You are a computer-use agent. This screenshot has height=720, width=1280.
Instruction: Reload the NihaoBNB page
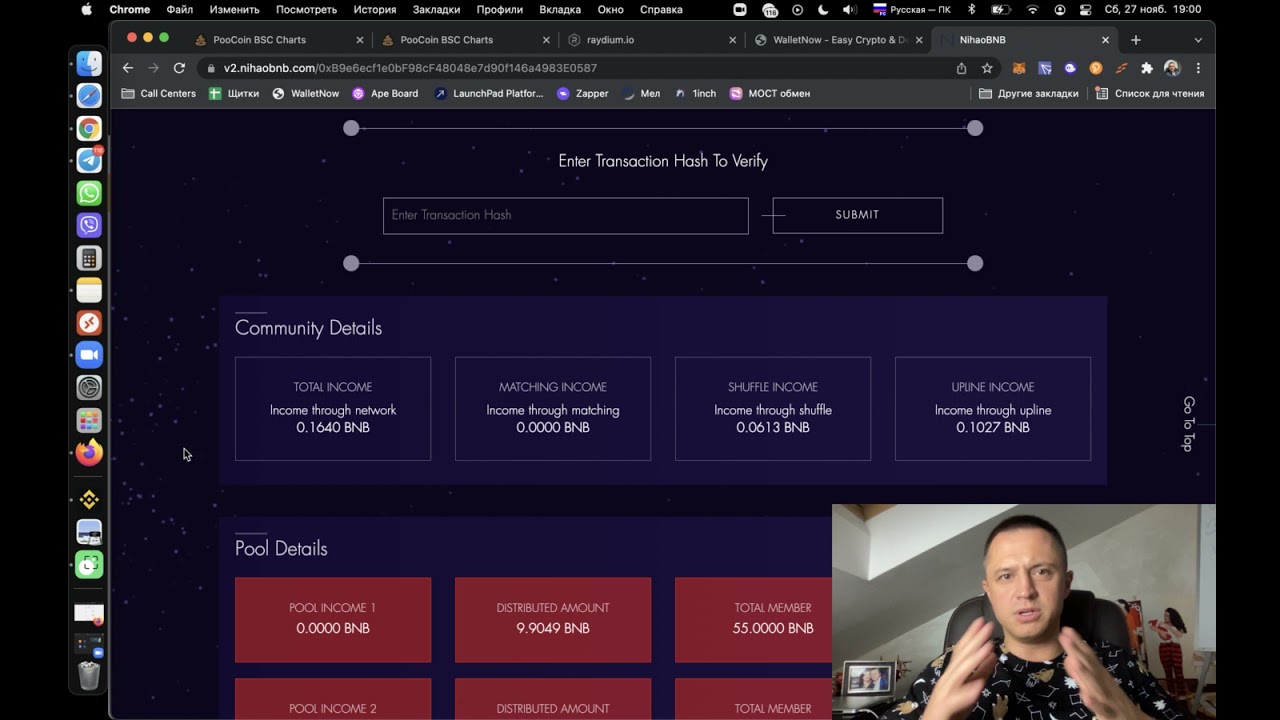click(179, 68)
